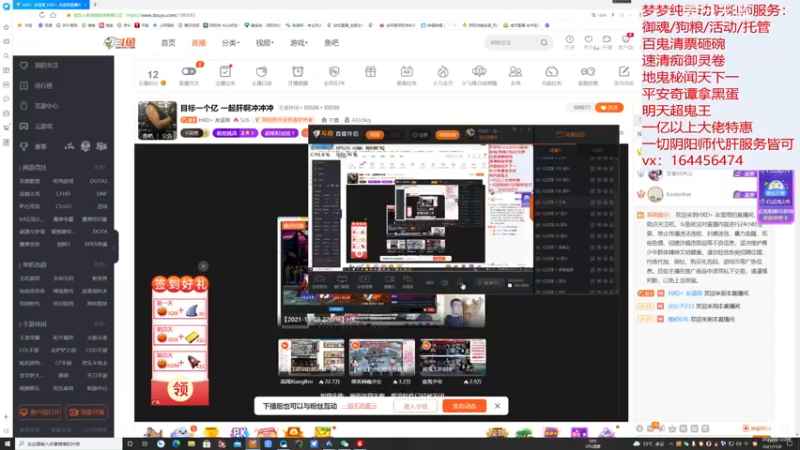The height and width of the screenshot is (450, 800).
Task: Click the orange 发布动态 button in banner
Action: [464, 407]
